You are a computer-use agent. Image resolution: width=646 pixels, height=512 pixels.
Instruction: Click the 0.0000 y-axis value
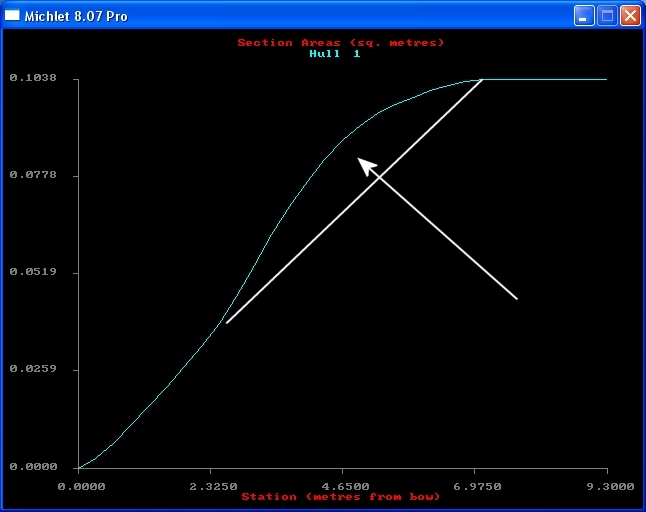pyautogui.click(x=33, y=466)
